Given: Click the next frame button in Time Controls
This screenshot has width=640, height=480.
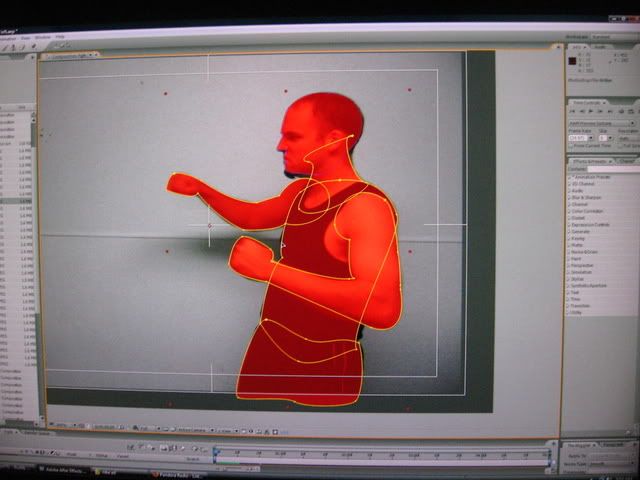Looking at the screenshot, I should click(x=600, y=111).
